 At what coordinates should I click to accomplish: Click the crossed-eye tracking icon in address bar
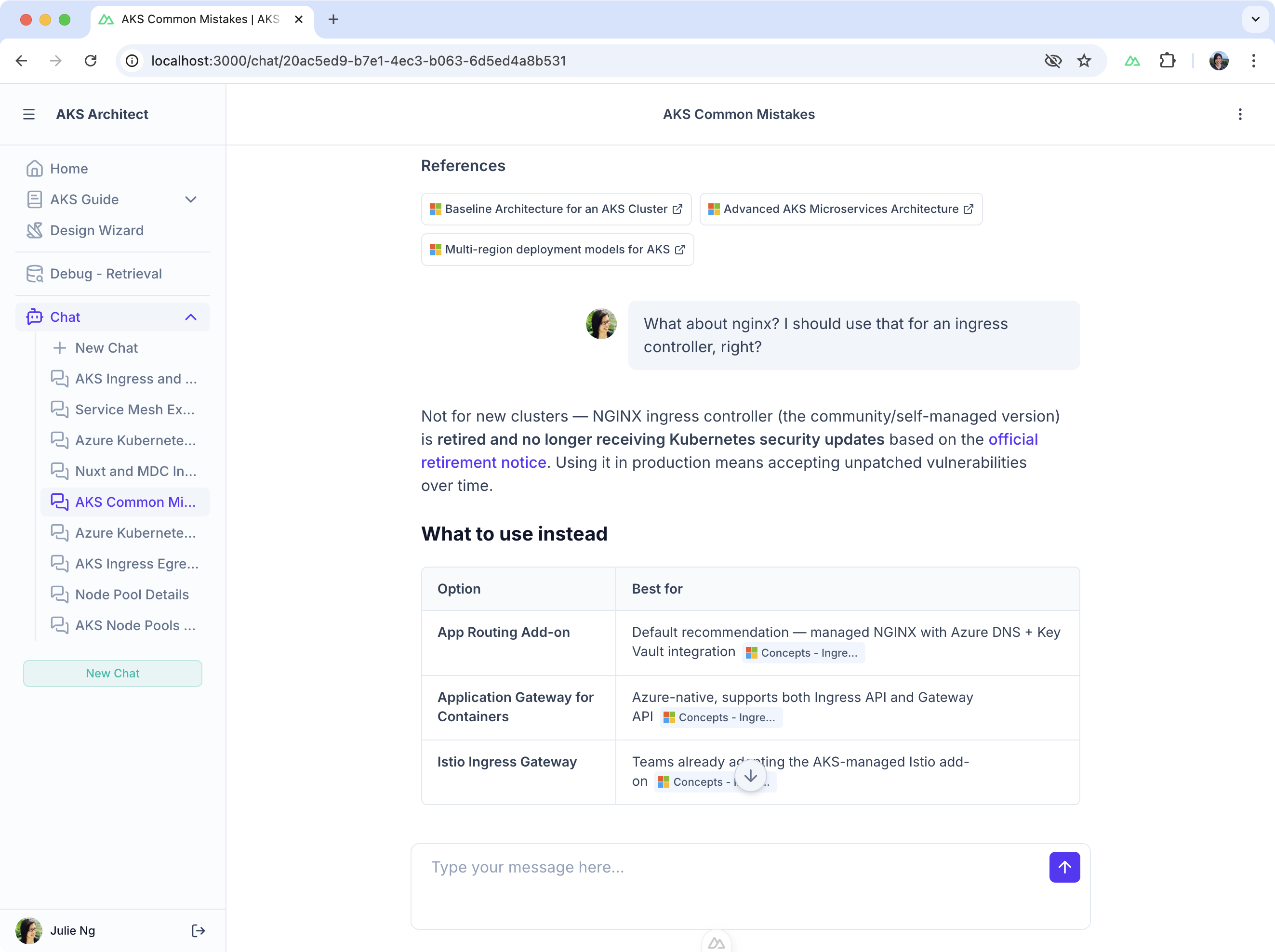(x=1053, y=61)
